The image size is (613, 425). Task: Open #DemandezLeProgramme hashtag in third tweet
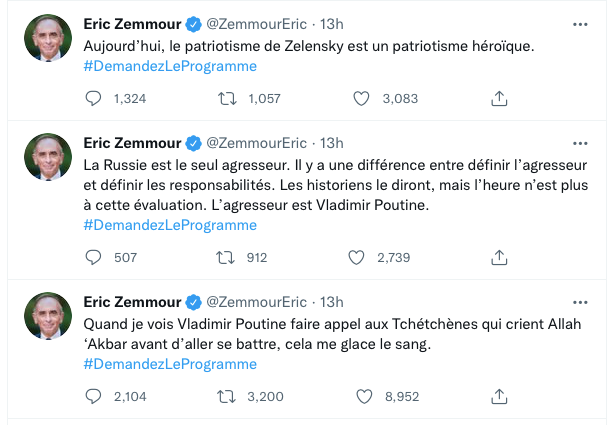pyautogui.click(x=170, y=364)
